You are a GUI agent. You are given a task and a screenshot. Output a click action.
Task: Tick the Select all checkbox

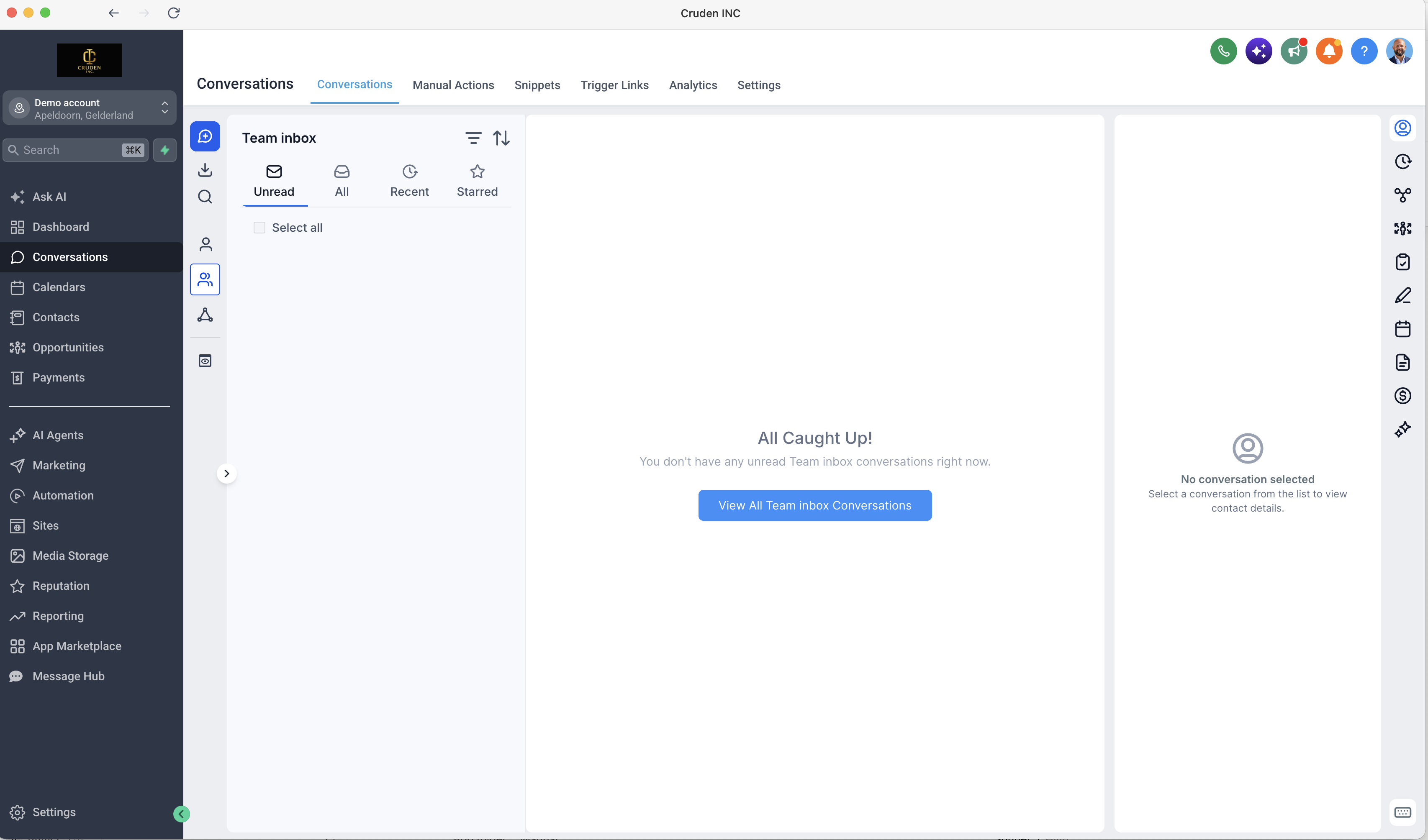(259, 228)
